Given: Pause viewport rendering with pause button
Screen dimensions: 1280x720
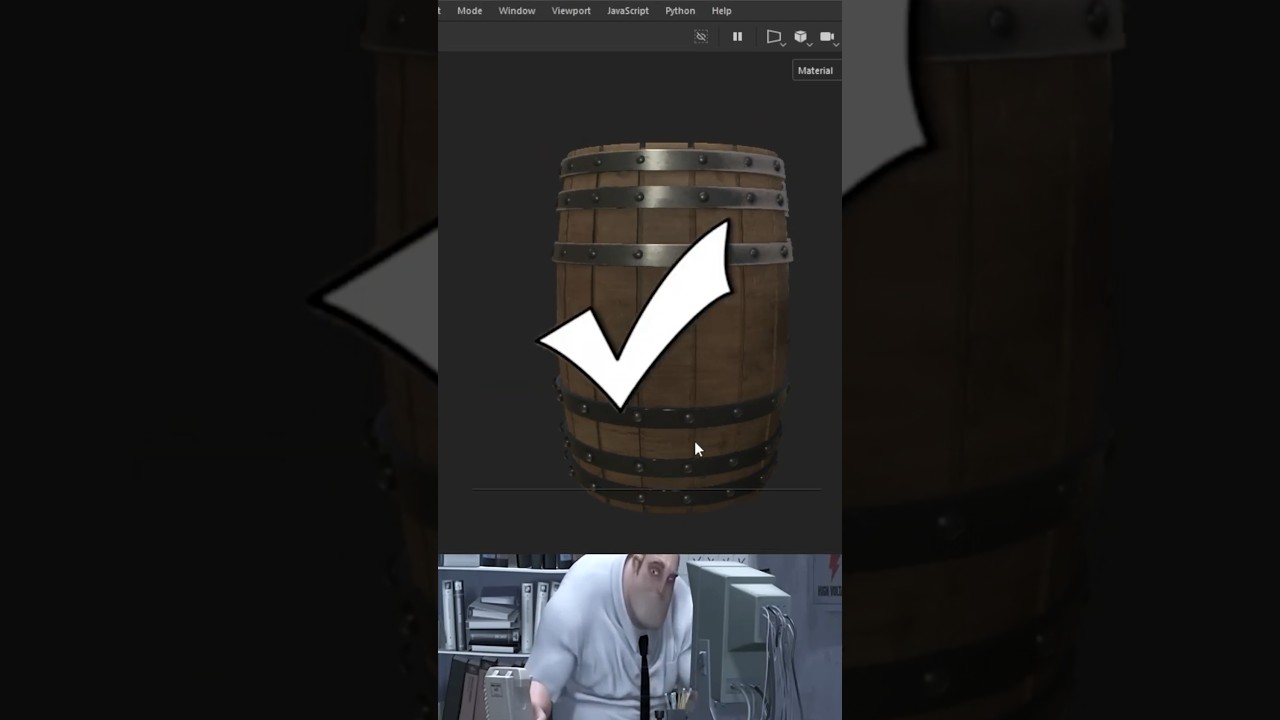Looking at the screenshot, I should pos(737,37).
